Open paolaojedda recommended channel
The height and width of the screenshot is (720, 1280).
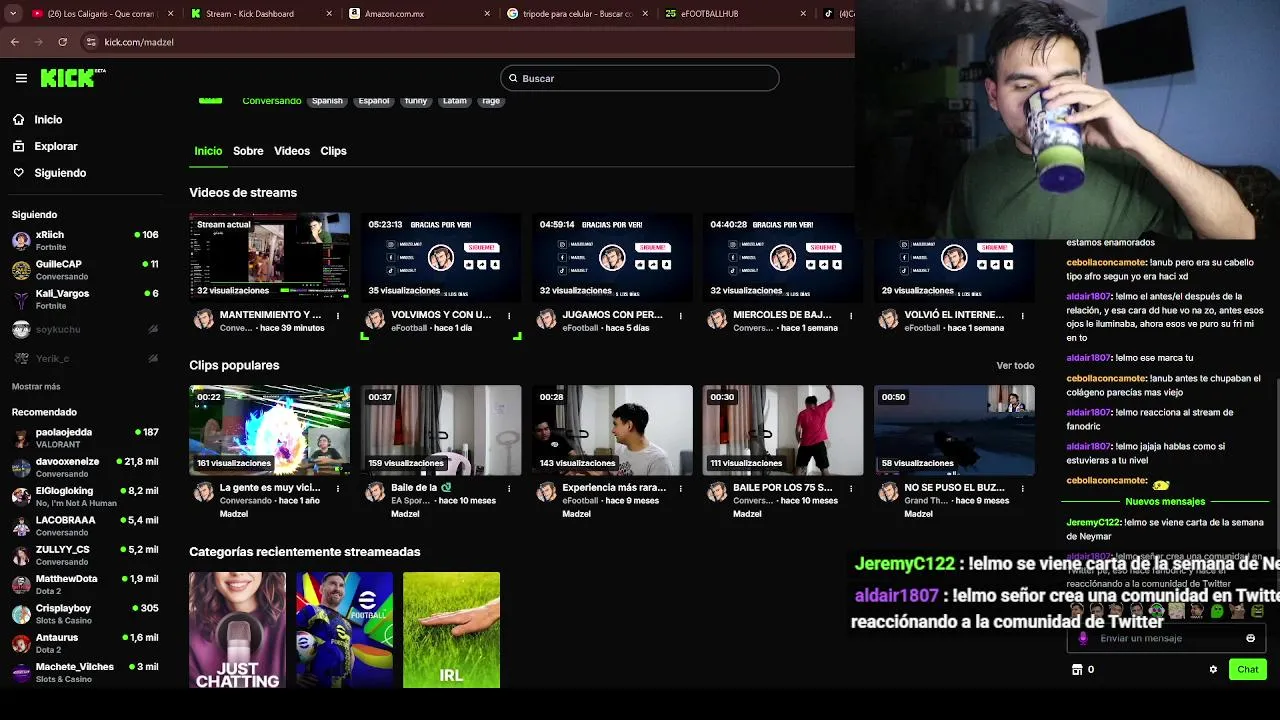[85, 438]
